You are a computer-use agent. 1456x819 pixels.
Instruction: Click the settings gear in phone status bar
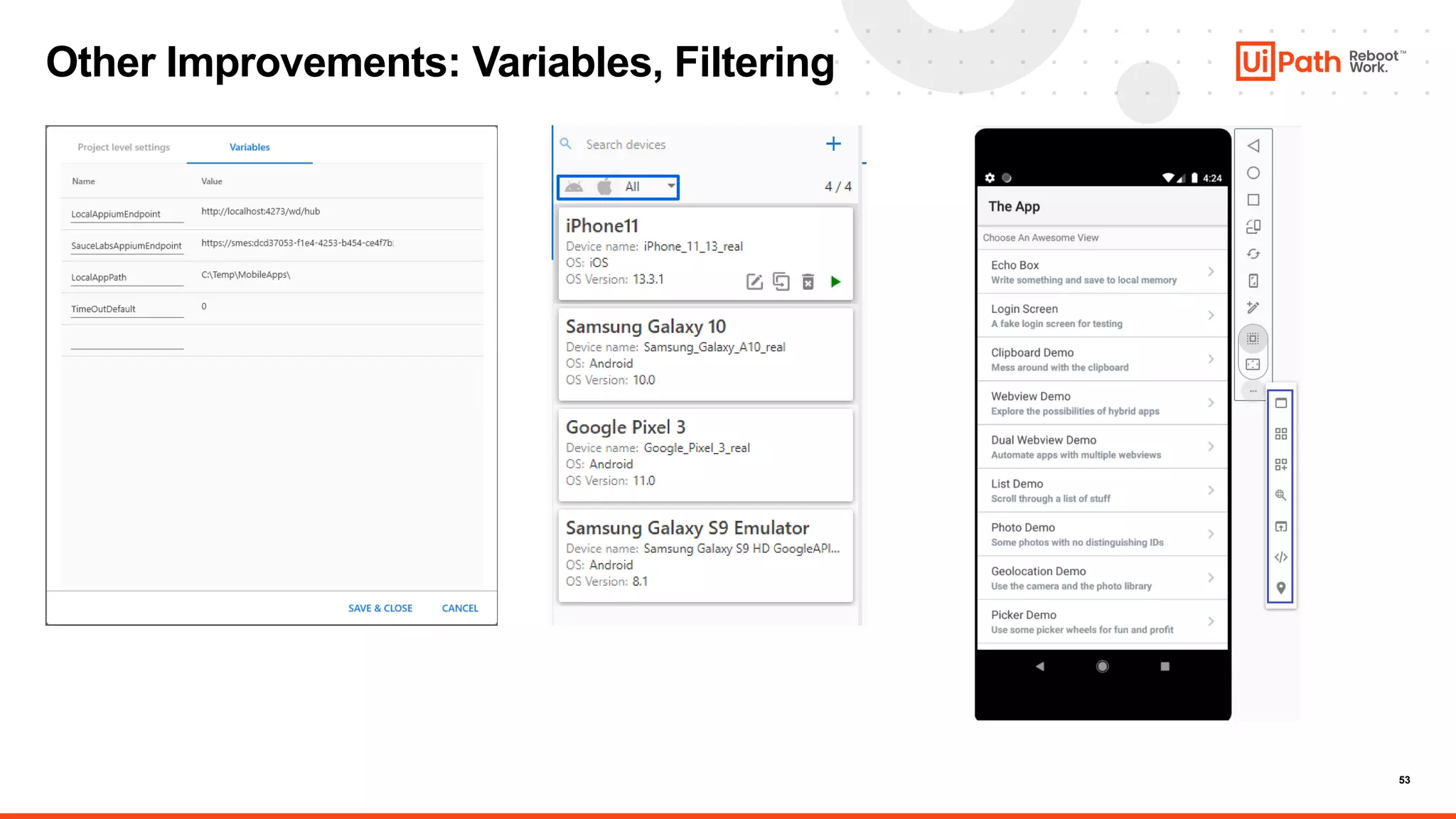(x=990, y=178)
